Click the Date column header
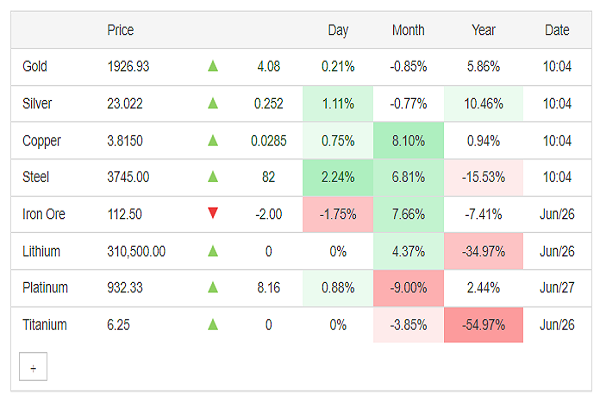 pyautogui.click(x=557, y=31)
